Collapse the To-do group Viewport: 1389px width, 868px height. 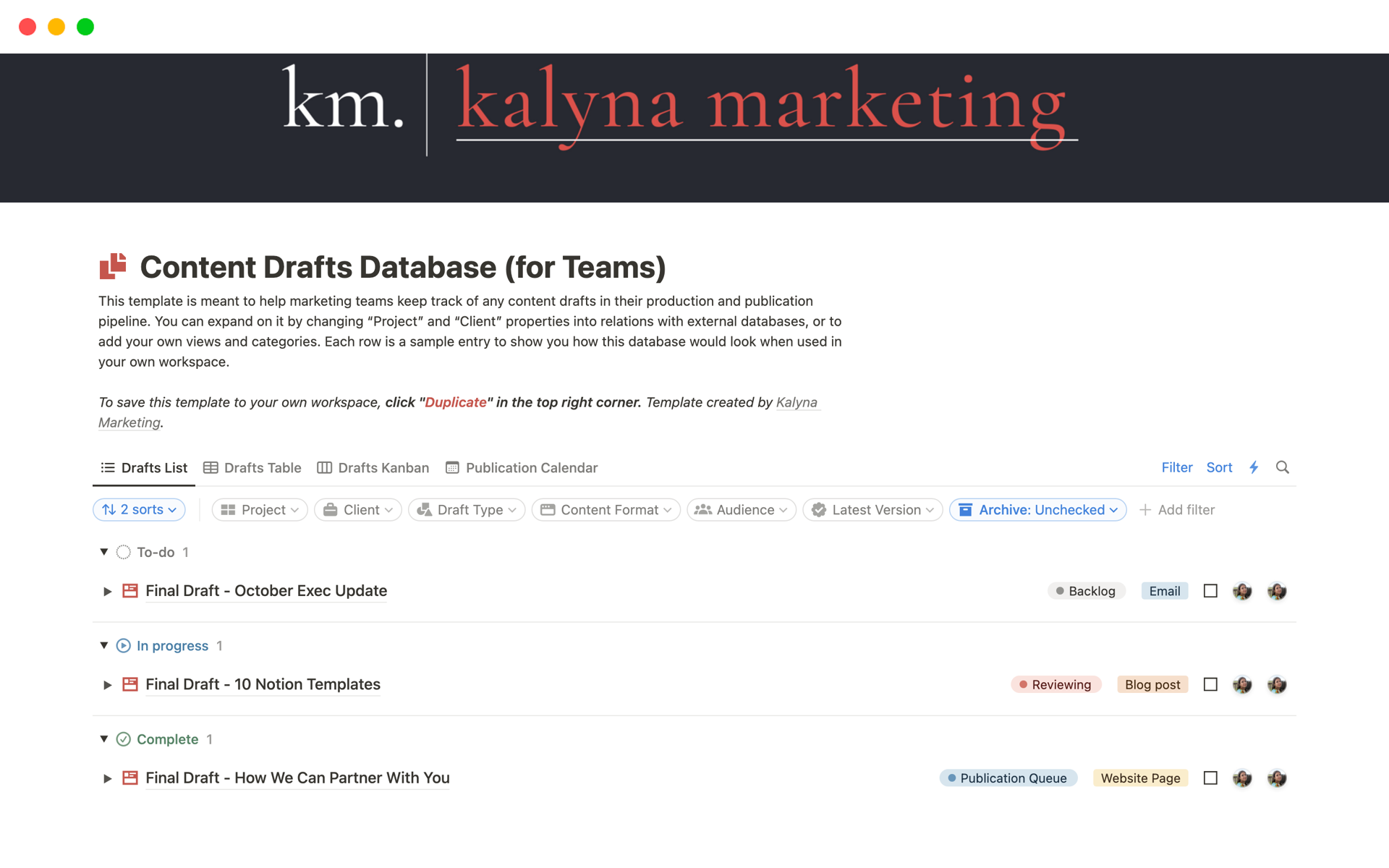tap(104, 552)
